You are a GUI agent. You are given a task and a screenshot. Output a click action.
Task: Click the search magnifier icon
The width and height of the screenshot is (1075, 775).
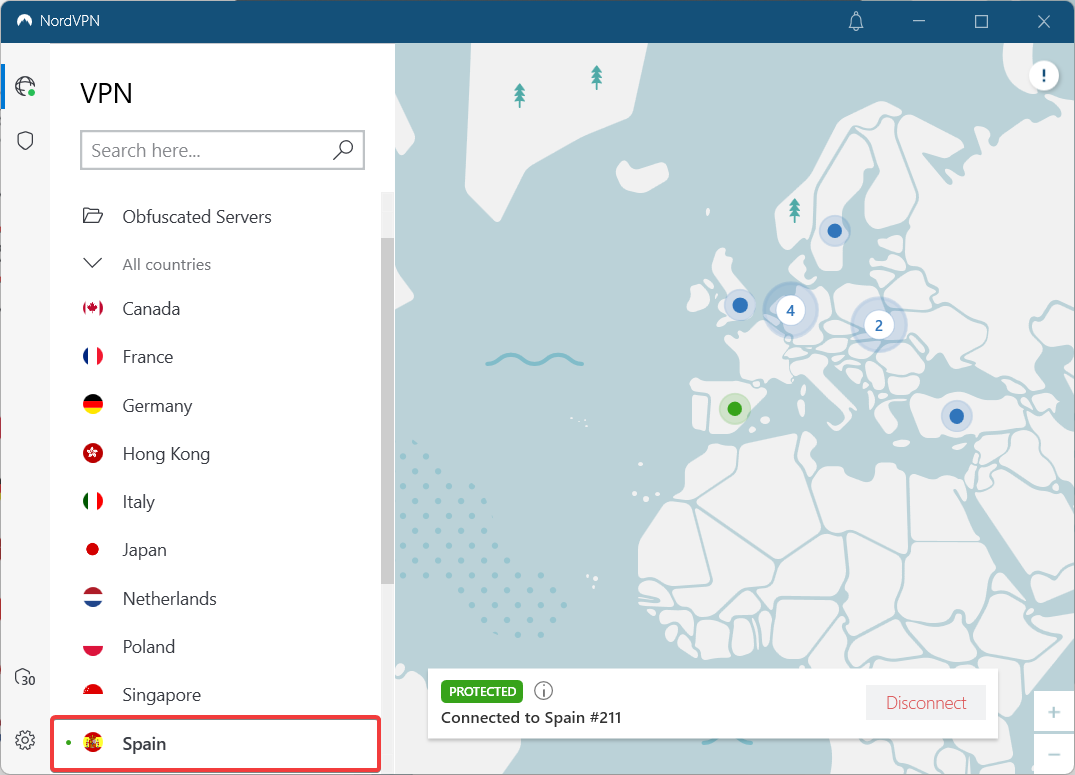(343, 150)
